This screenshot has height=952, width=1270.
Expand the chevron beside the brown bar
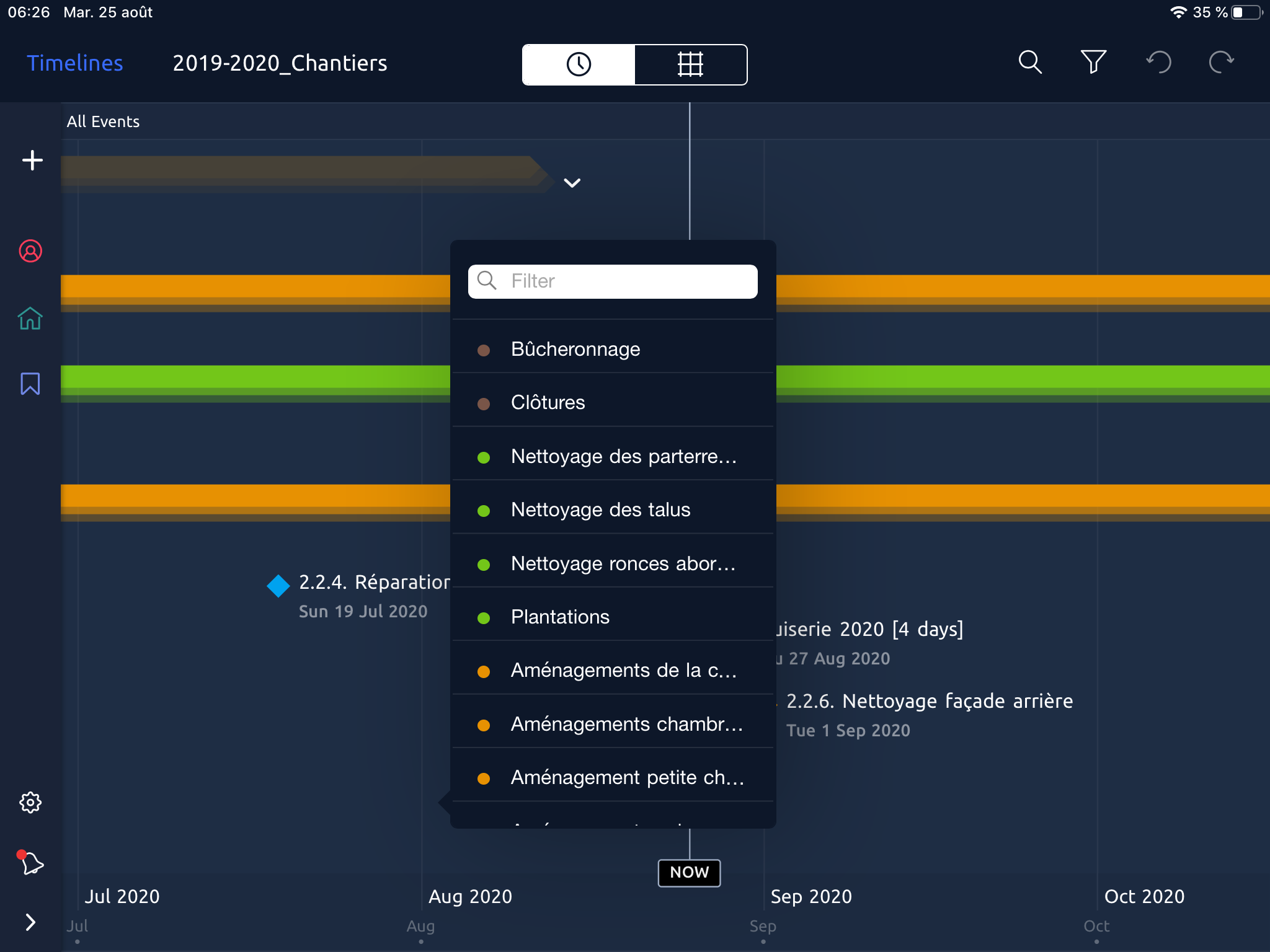coord(572,183)
